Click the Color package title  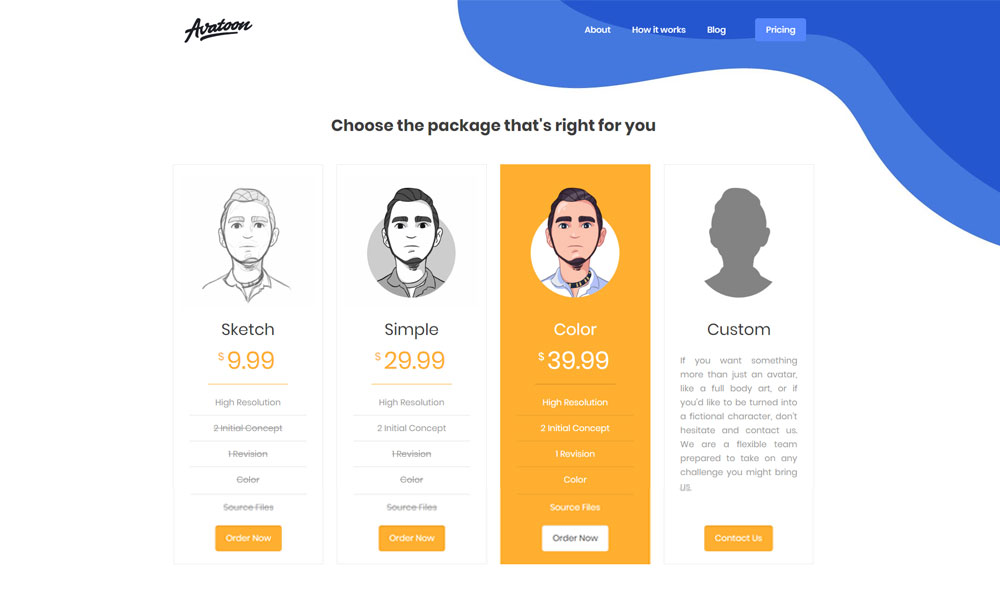coord(575,330)
